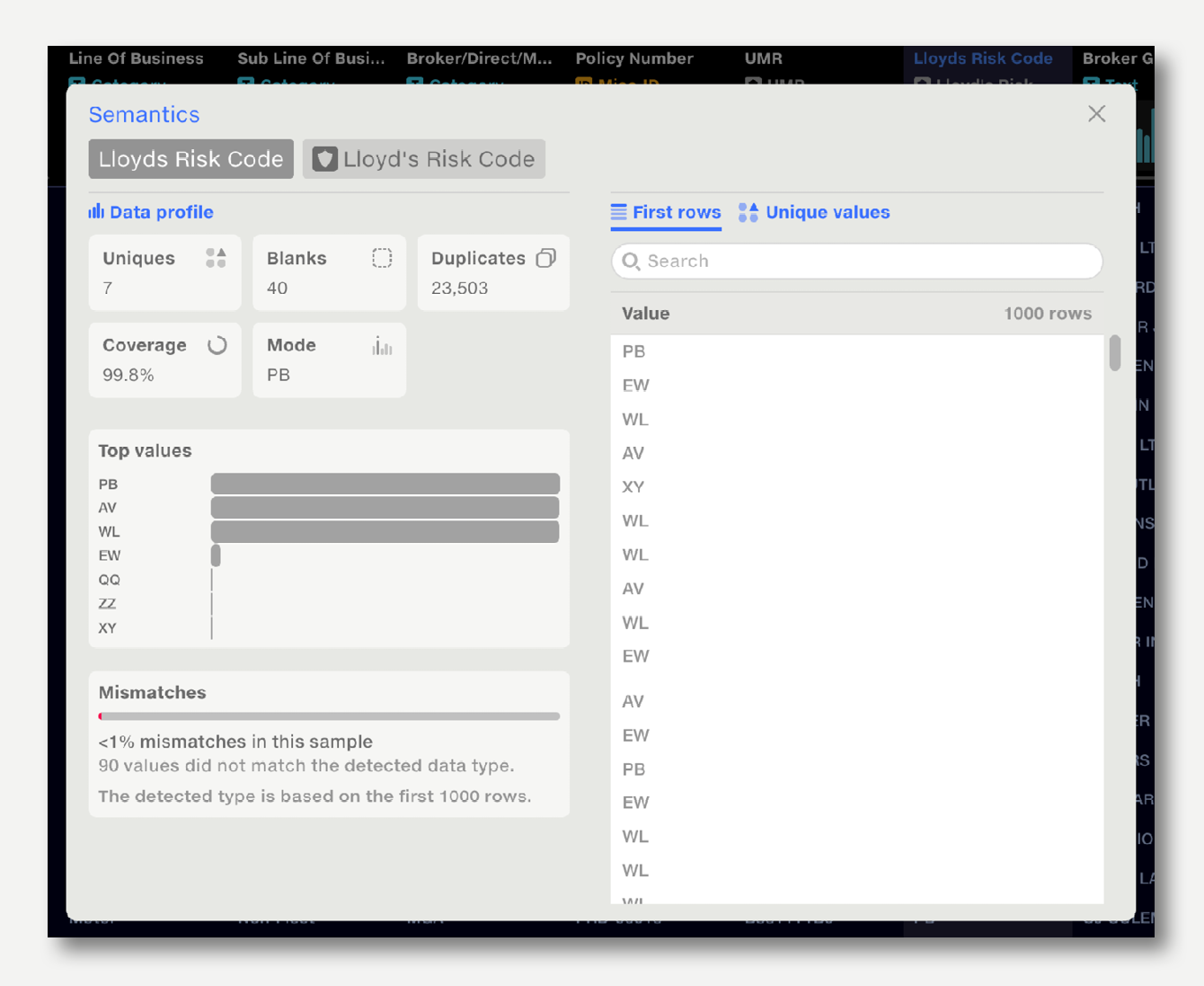Click the Coverage value 99.8%

128,376
